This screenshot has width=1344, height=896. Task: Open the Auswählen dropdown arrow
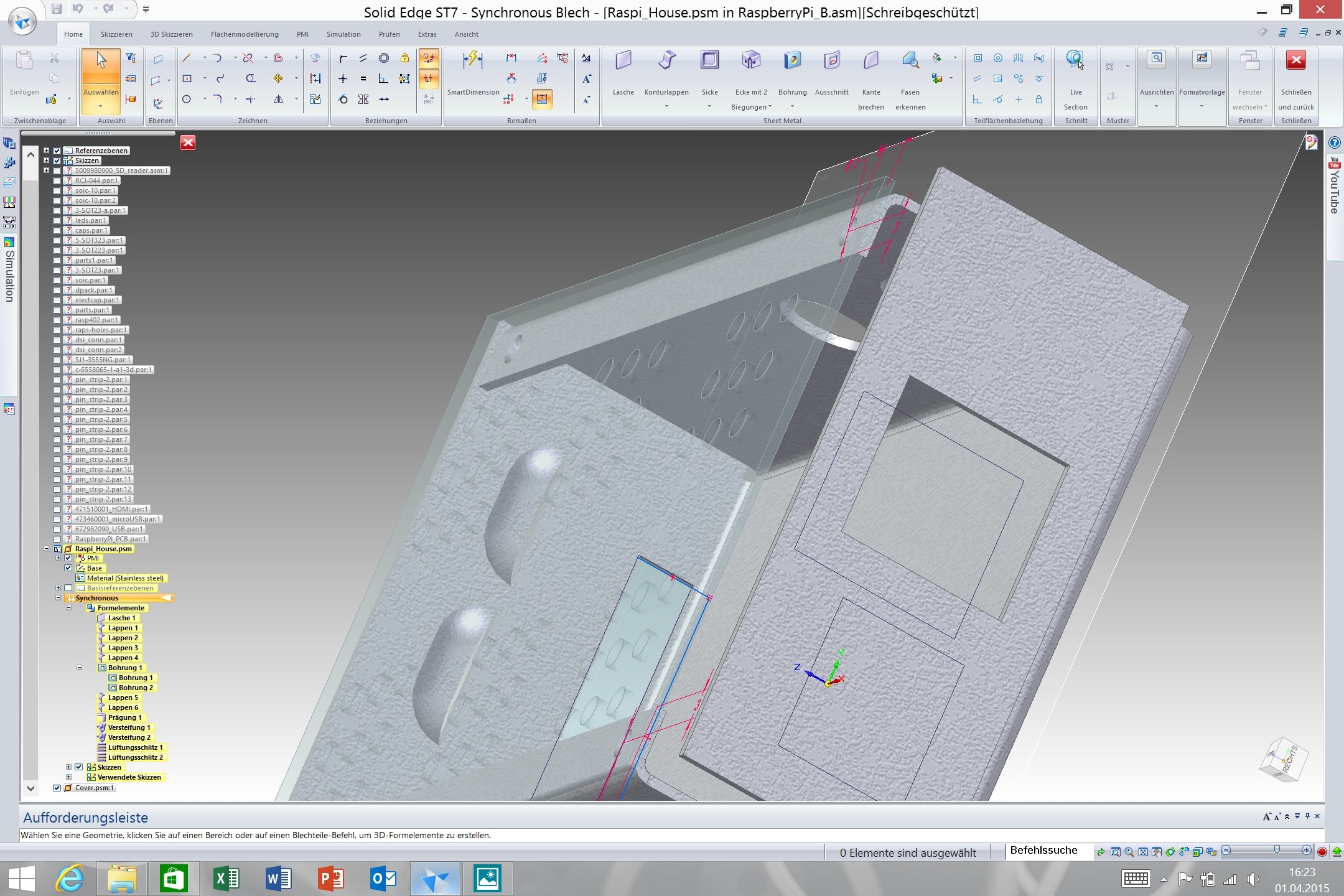pos(101,106)
